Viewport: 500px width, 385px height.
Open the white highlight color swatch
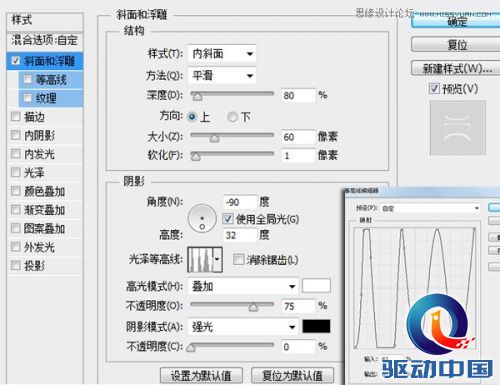(x=316, y=286)
